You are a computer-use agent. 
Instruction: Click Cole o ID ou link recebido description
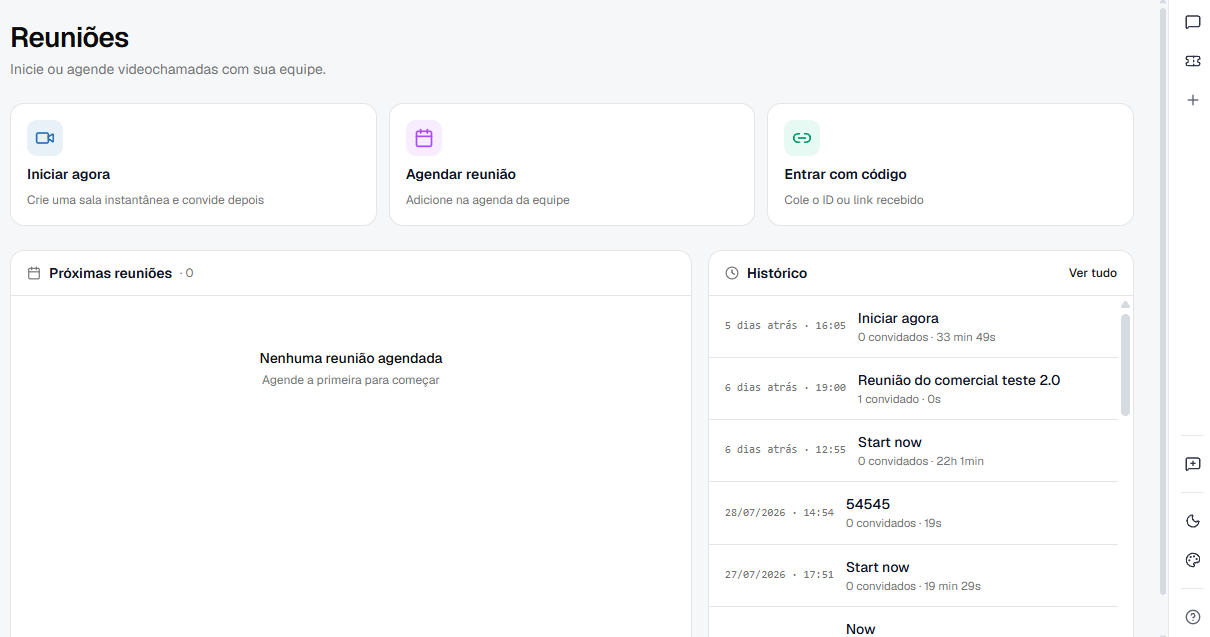pyautogui.click(x=854, y=200)
